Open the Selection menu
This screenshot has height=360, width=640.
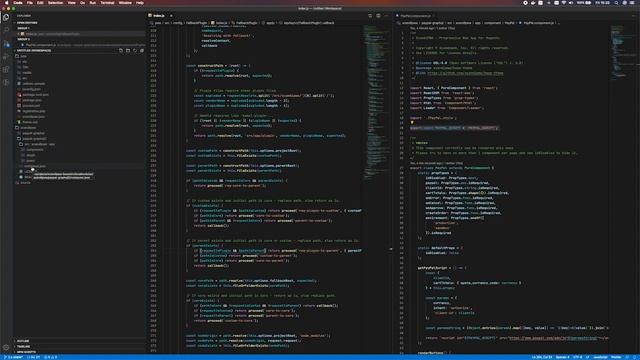pyautogui.click(x=56, y=3)
